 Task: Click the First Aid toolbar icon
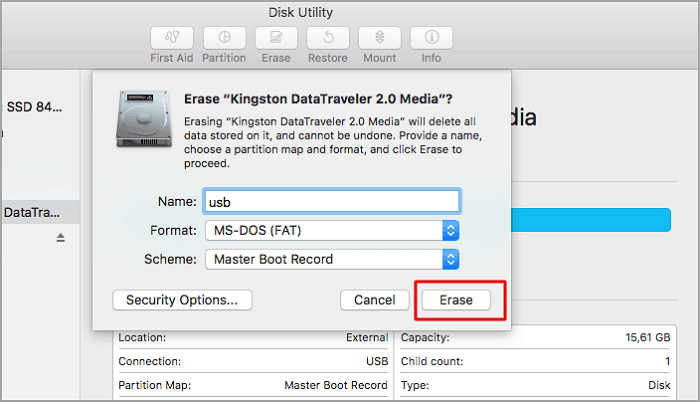(x=172, y=38)
